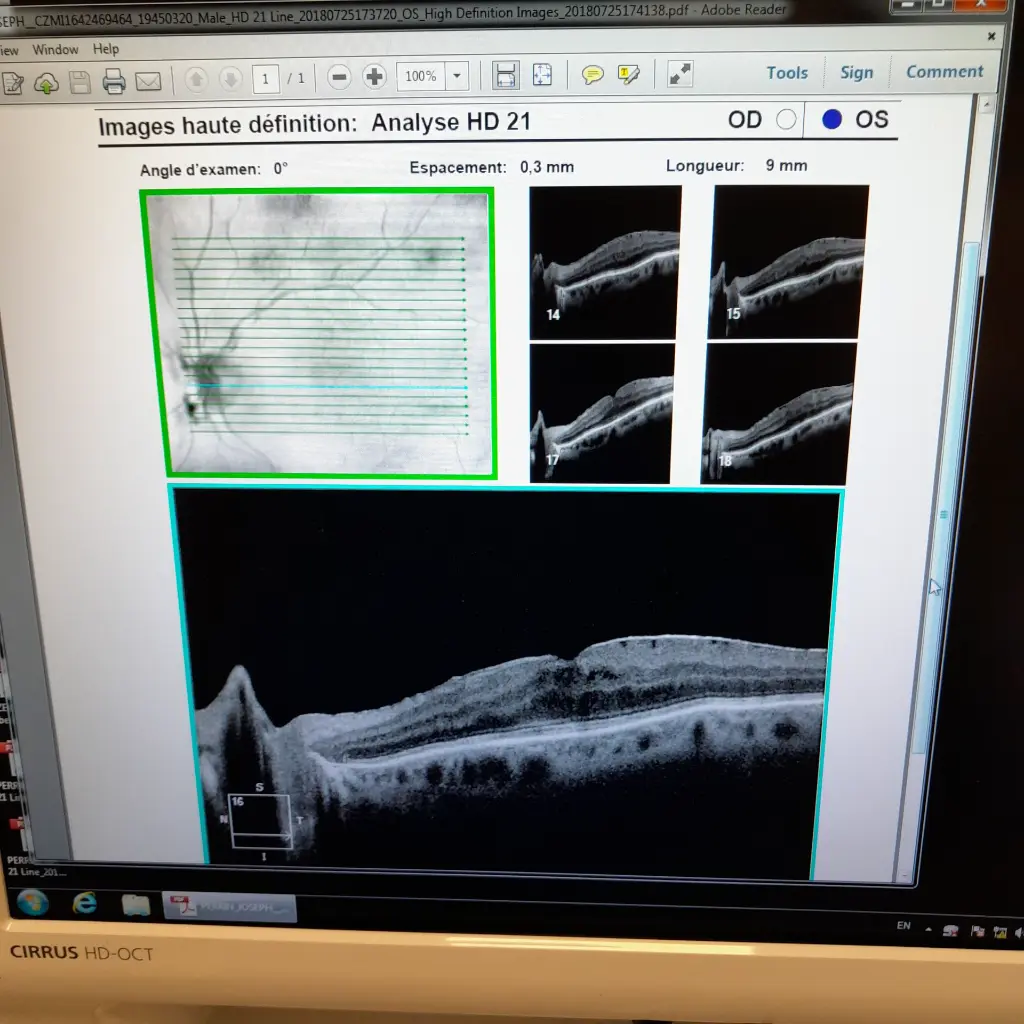Open the Help menu
The width and height of the screenshot is (1024, 1024).
coord(106,49)
